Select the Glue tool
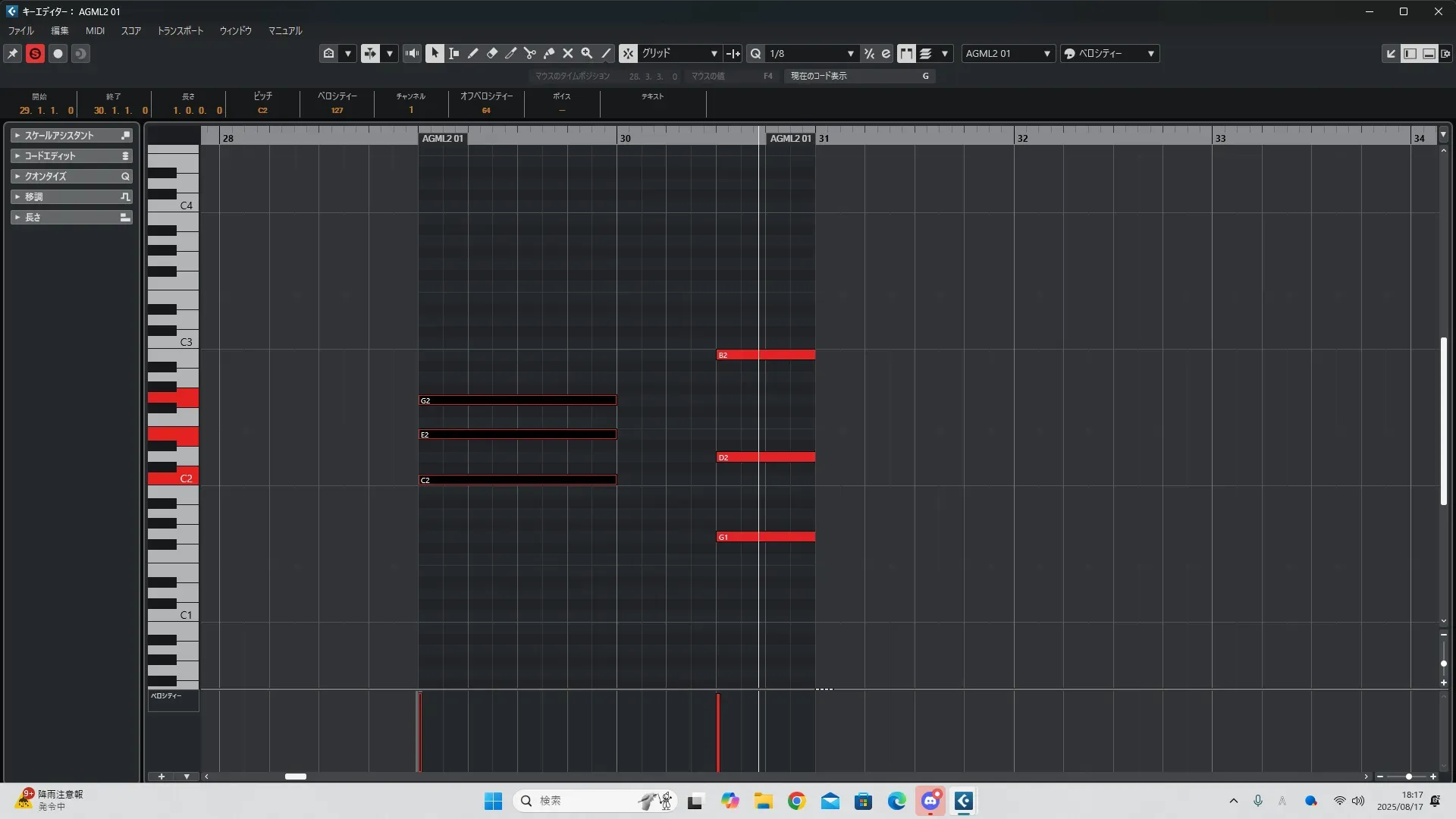This screenshot has height=819, width=1456. 549,54
